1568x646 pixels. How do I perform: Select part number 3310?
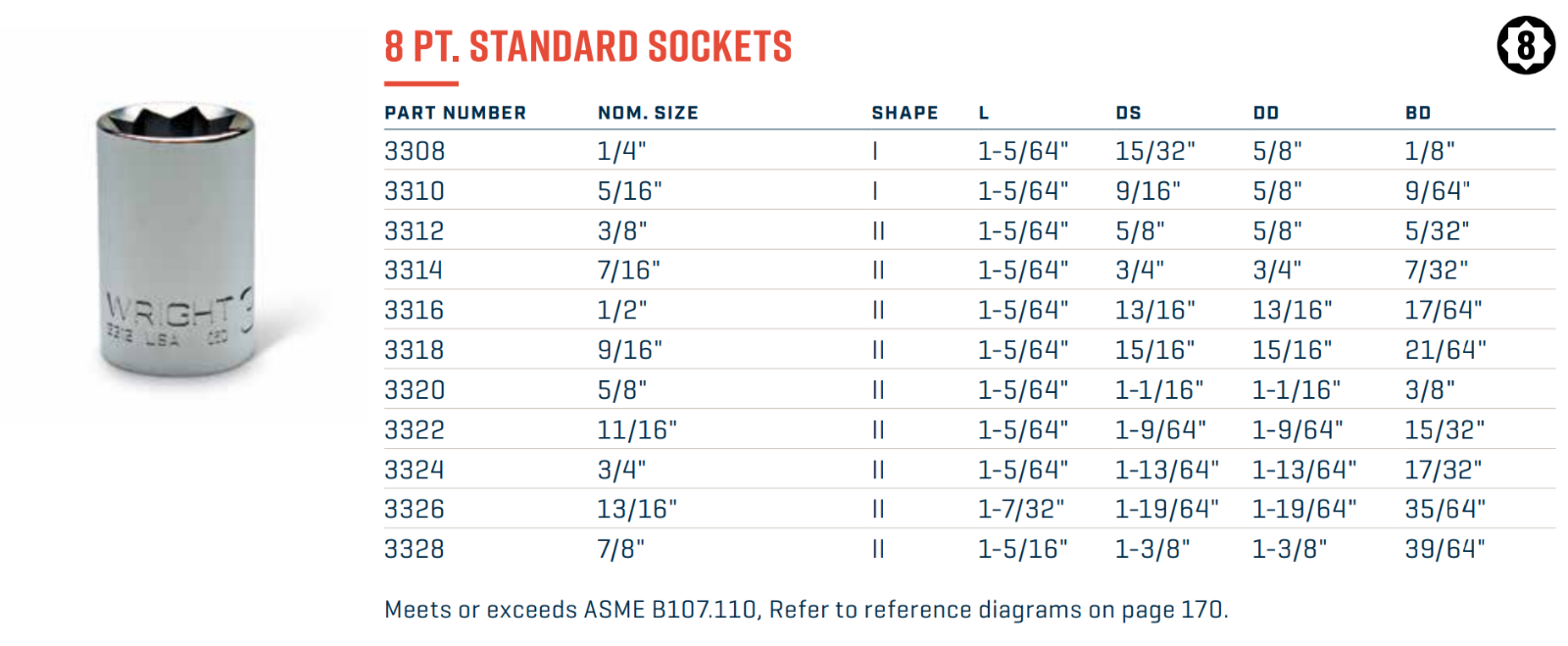pos(415,191)
